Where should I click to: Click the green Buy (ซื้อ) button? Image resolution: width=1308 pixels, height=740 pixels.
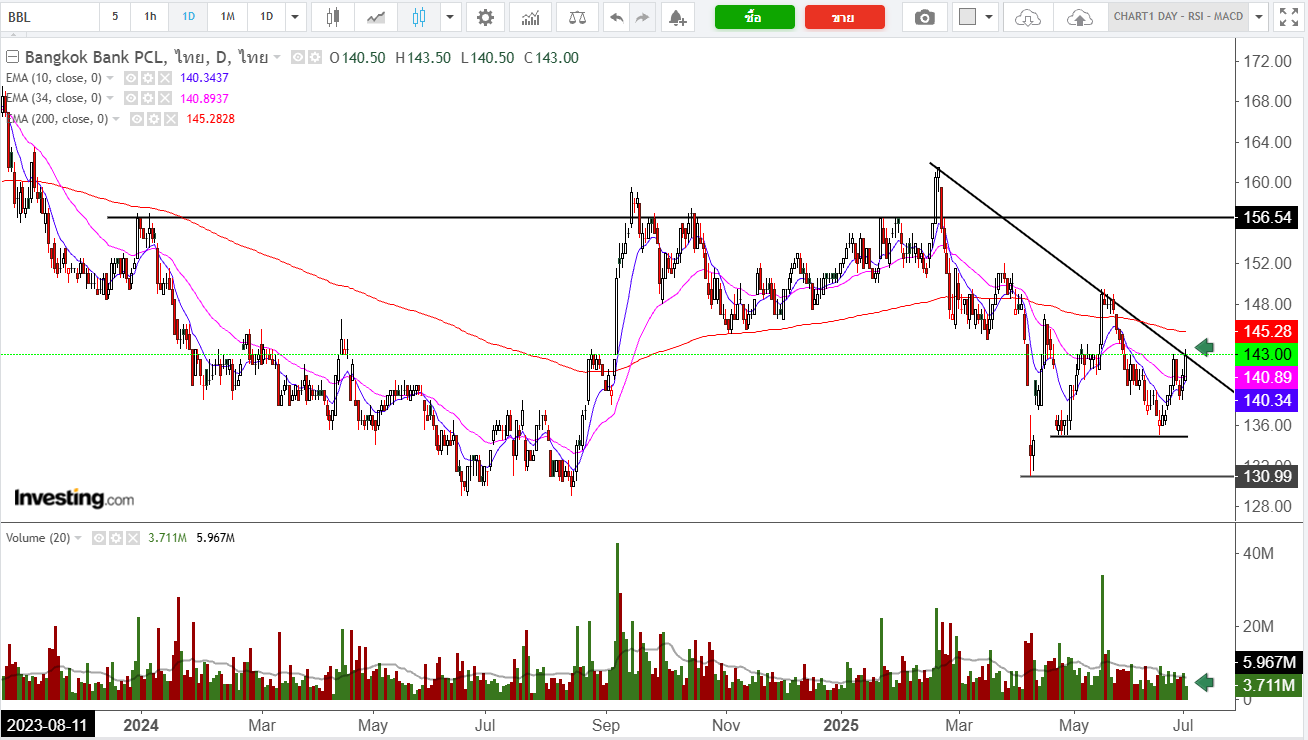[755, 17]
